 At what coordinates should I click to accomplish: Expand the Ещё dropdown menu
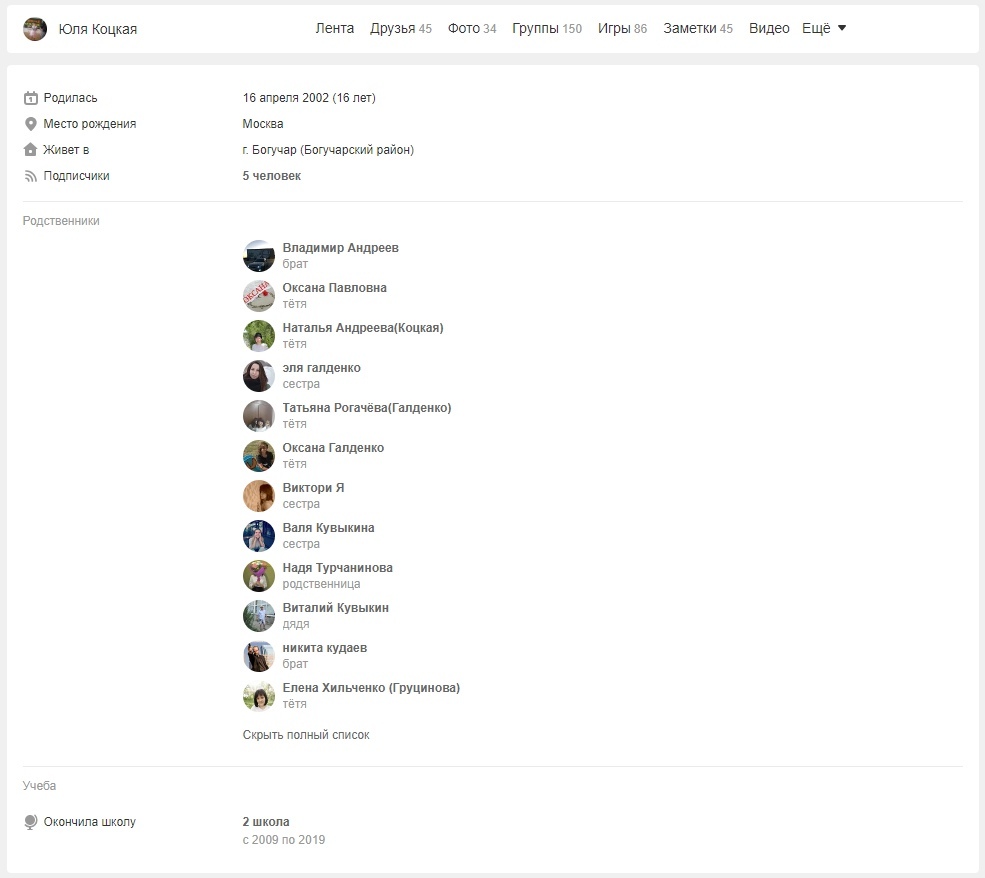coord(824,29)
